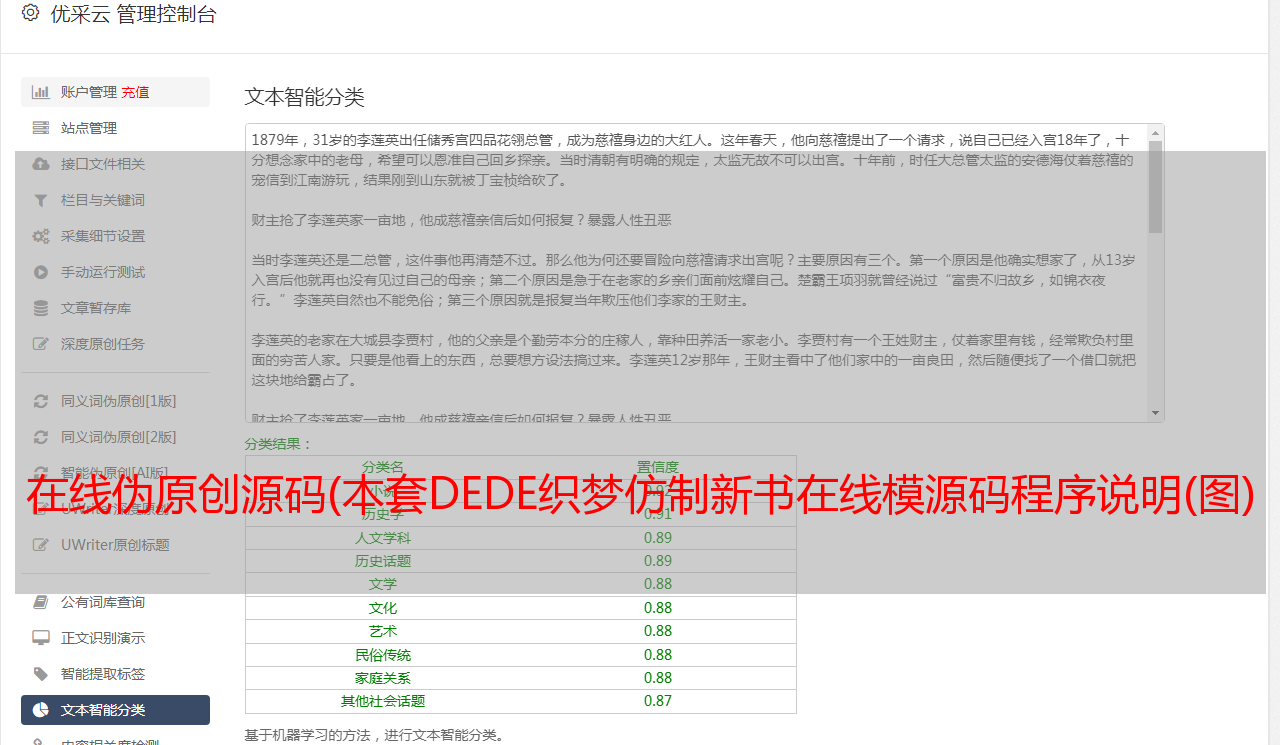
Task: Click the play circle icon for 手动运行测试
Action: (x=40, y=272)
